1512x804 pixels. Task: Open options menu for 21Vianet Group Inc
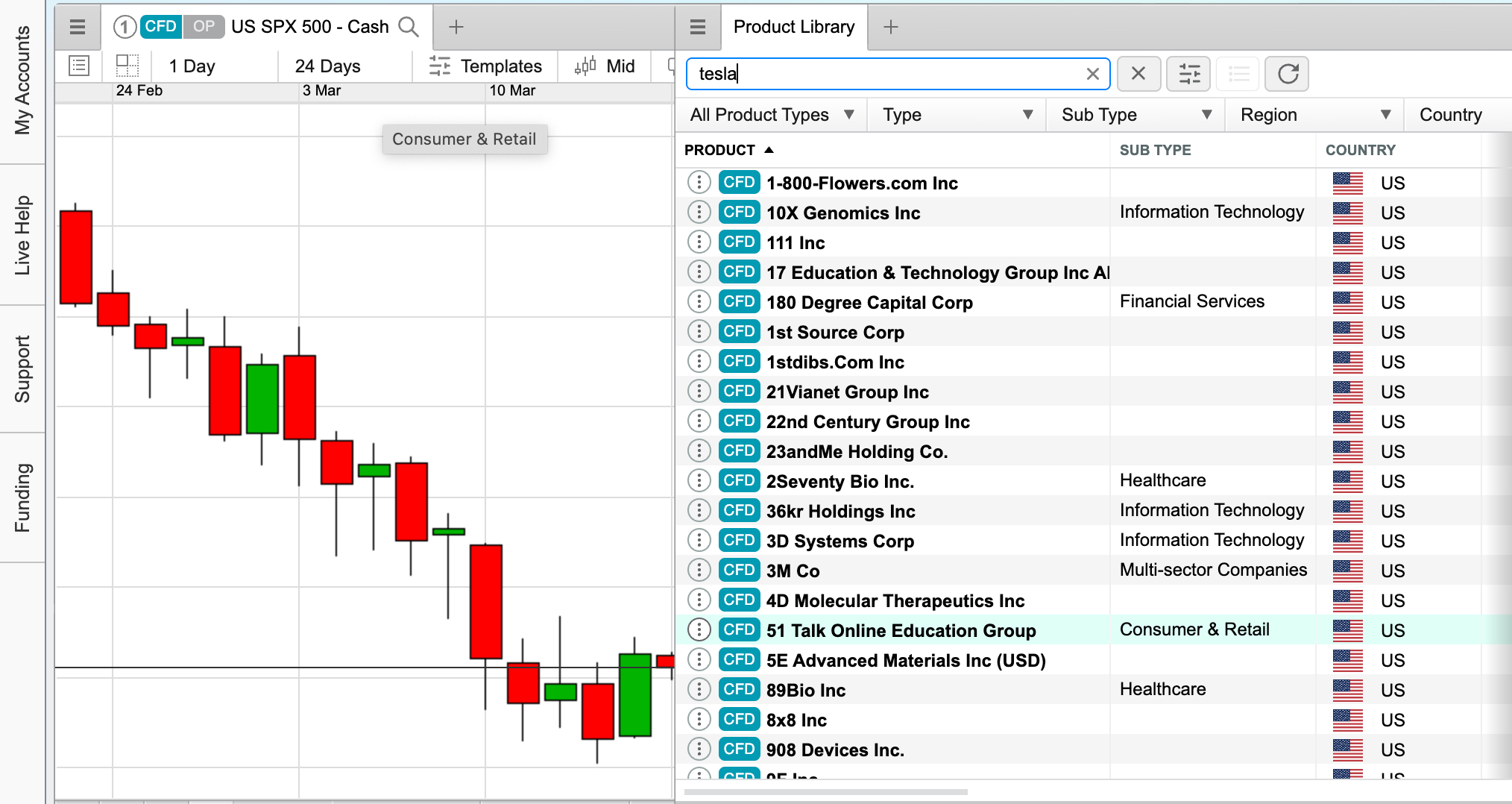(x=699, y=391)
